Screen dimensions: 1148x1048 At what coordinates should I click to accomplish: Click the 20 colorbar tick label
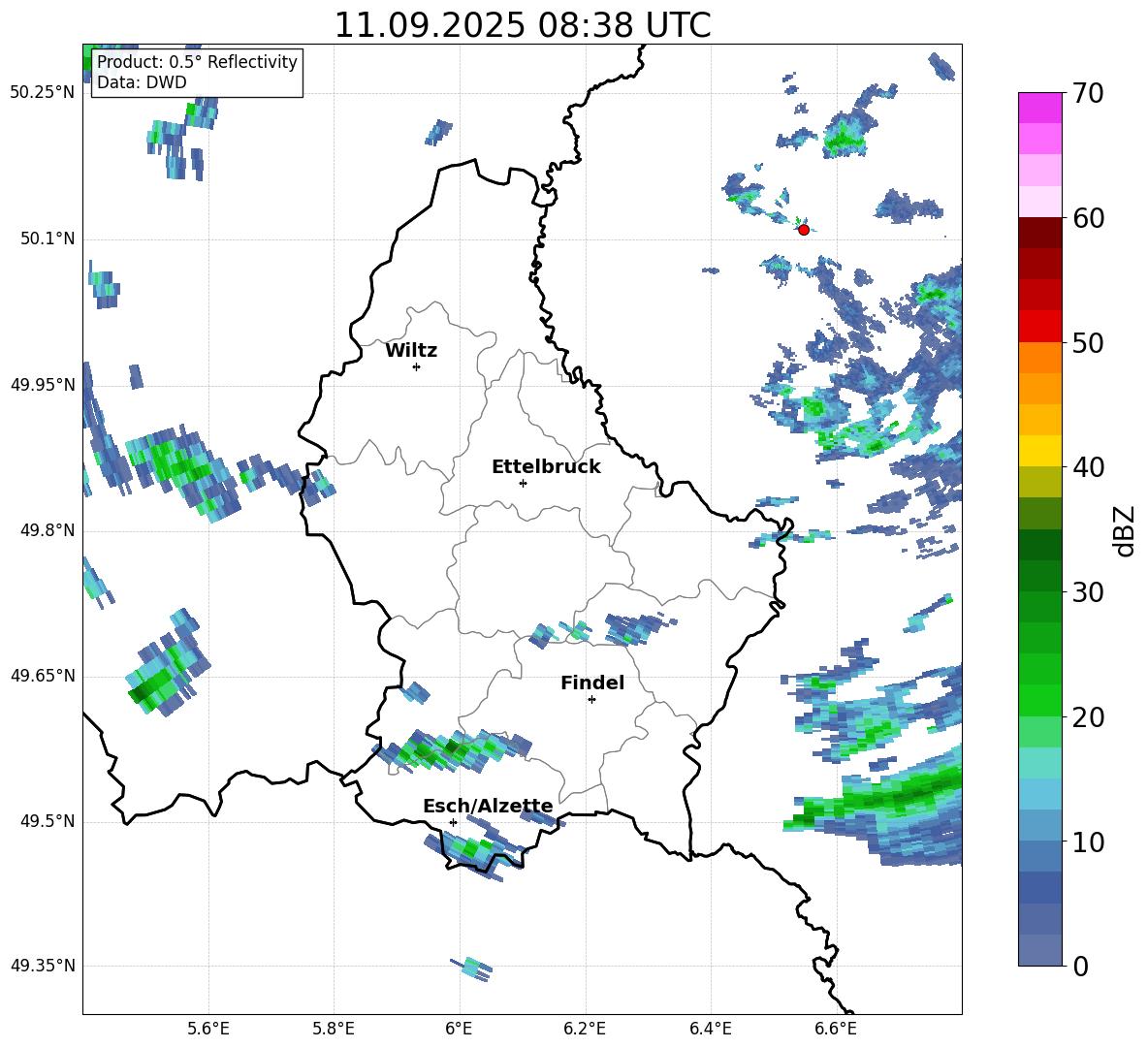coord(1087,717)
